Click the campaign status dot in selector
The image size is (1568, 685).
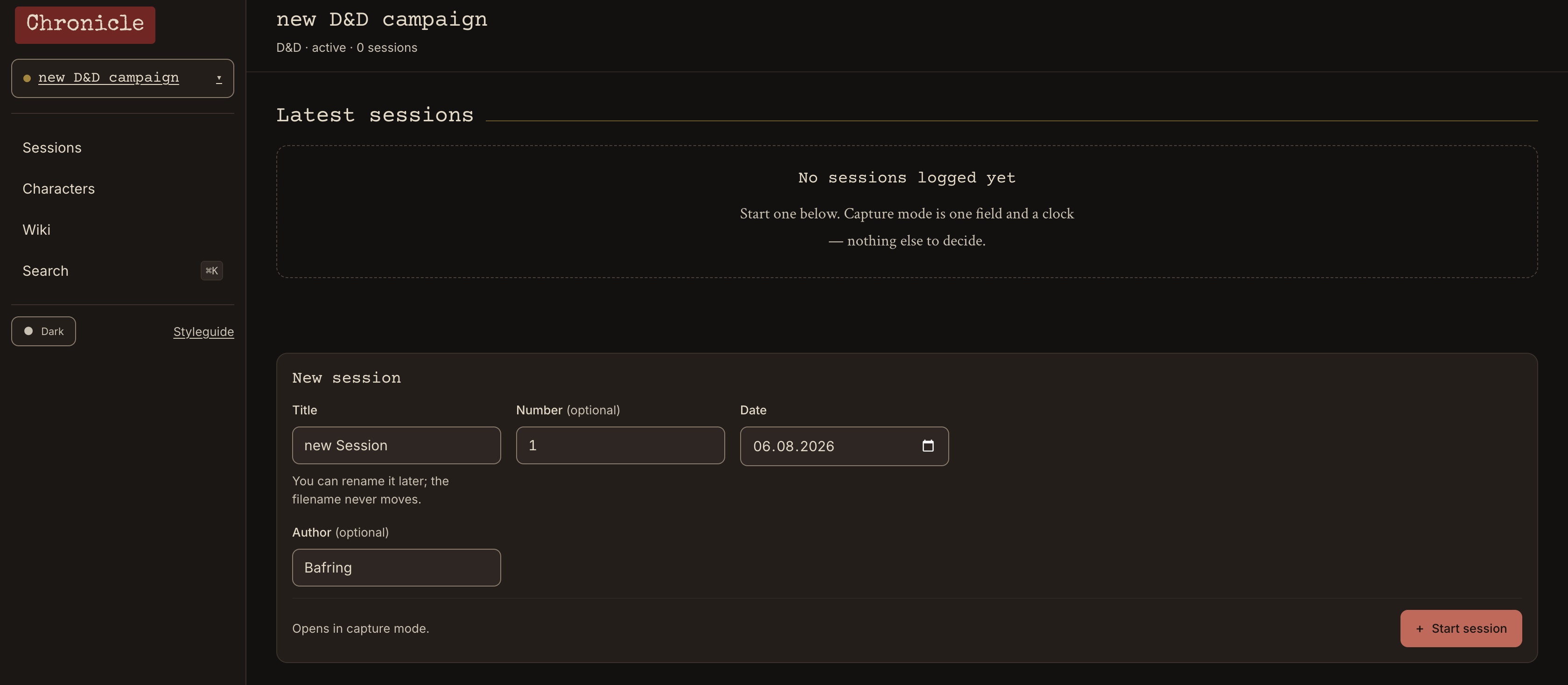pos(27,78)
